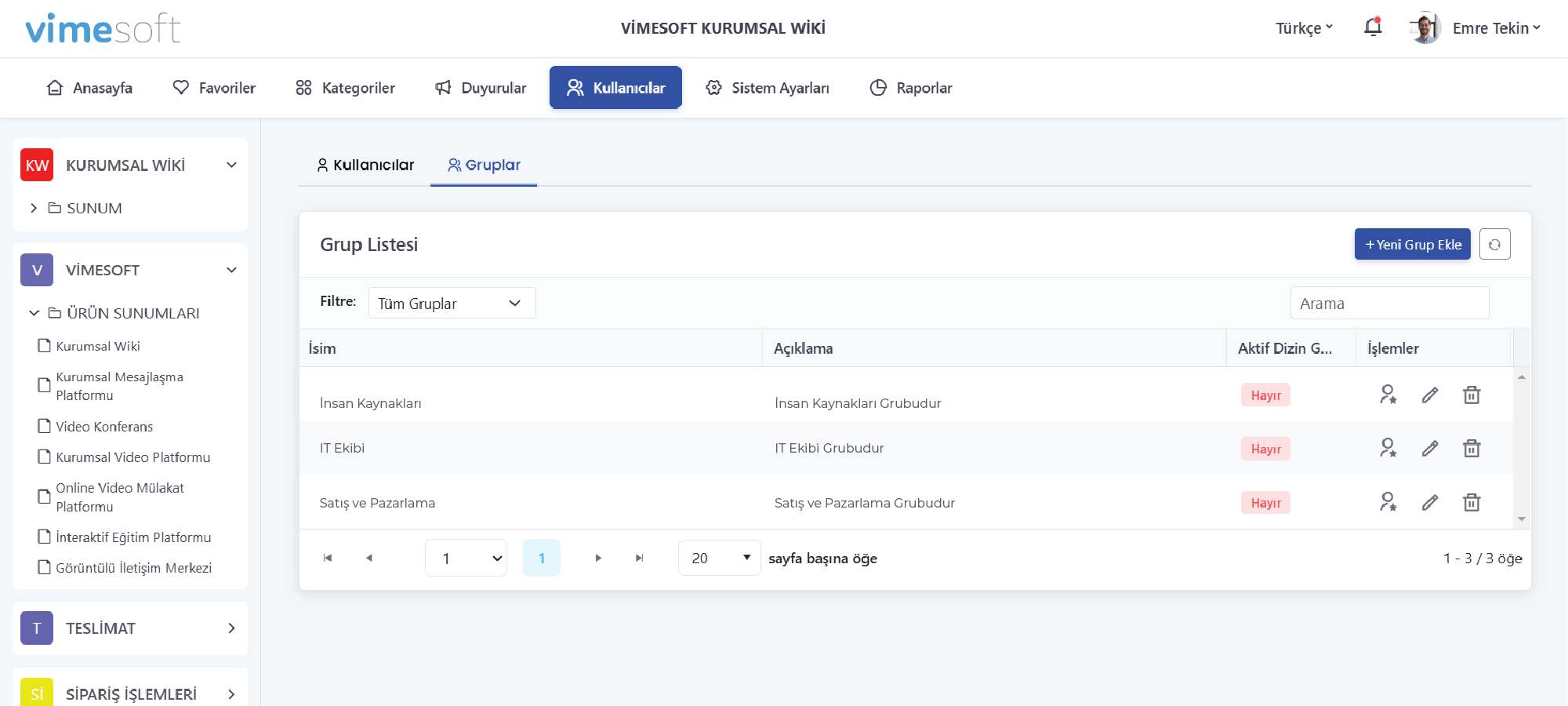The image size is (1568, 706).
Task: Select İnsan Kaynakları Grubudur description cell
Action: (x=858, y=403)
